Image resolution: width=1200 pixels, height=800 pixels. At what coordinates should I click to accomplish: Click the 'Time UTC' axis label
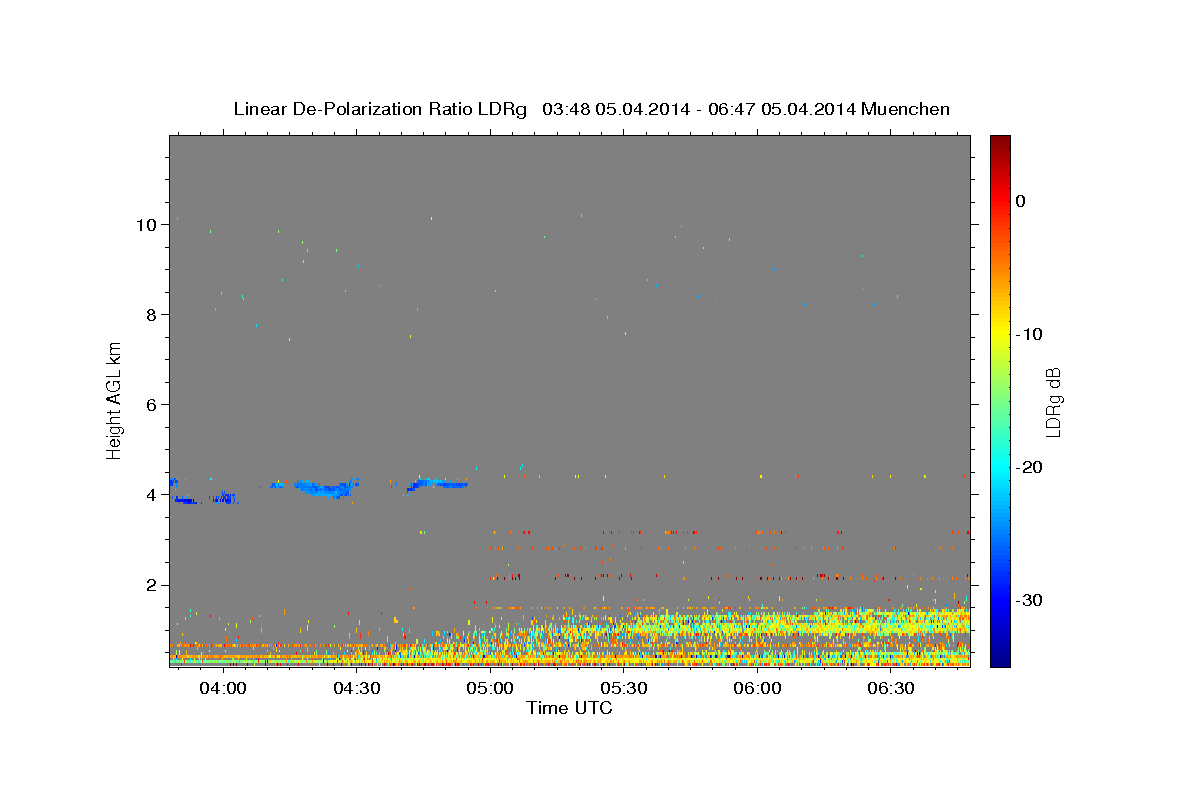(x=569, y=708)
